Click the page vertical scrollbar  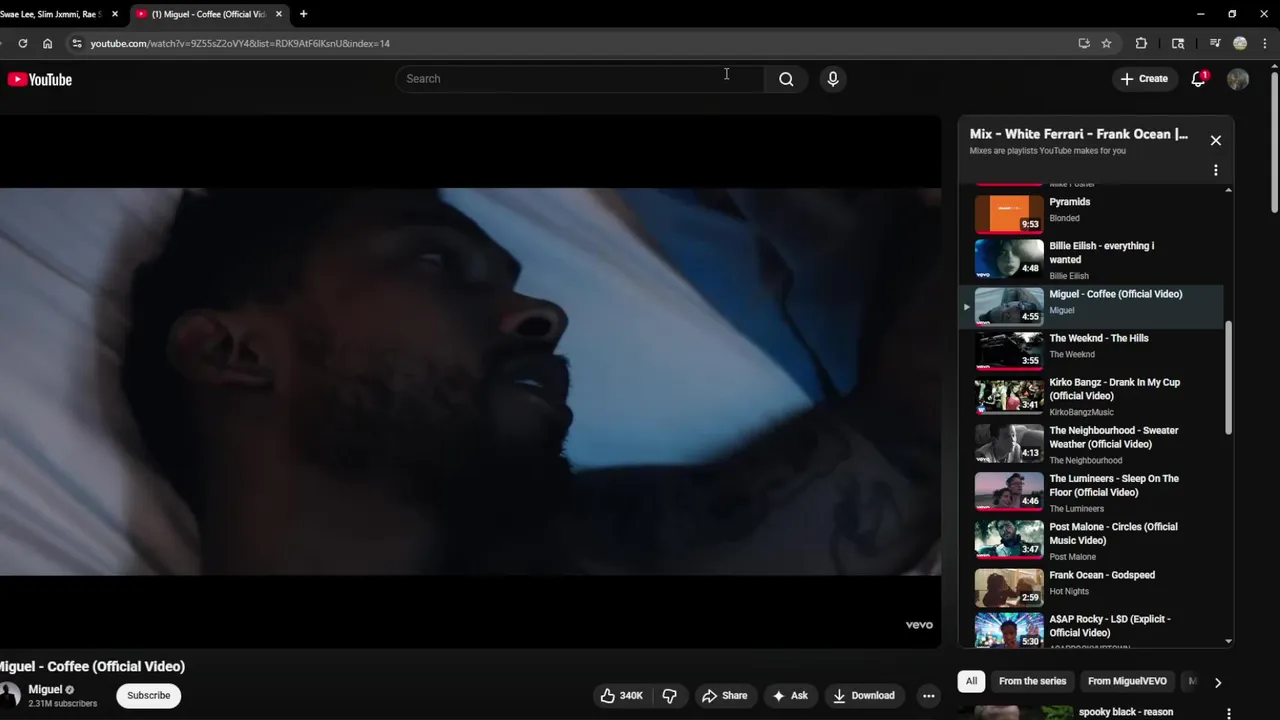[x=1274, y=140]
